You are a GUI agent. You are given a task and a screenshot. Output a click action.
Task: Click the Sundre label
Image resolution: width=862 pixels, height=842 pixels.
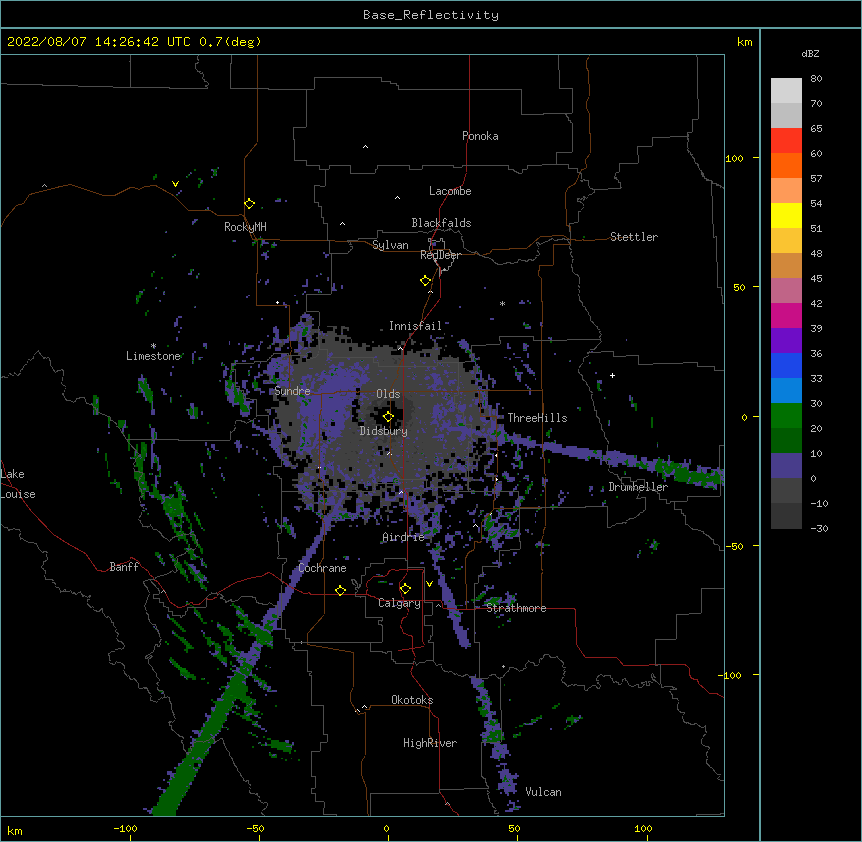[292, 391]
